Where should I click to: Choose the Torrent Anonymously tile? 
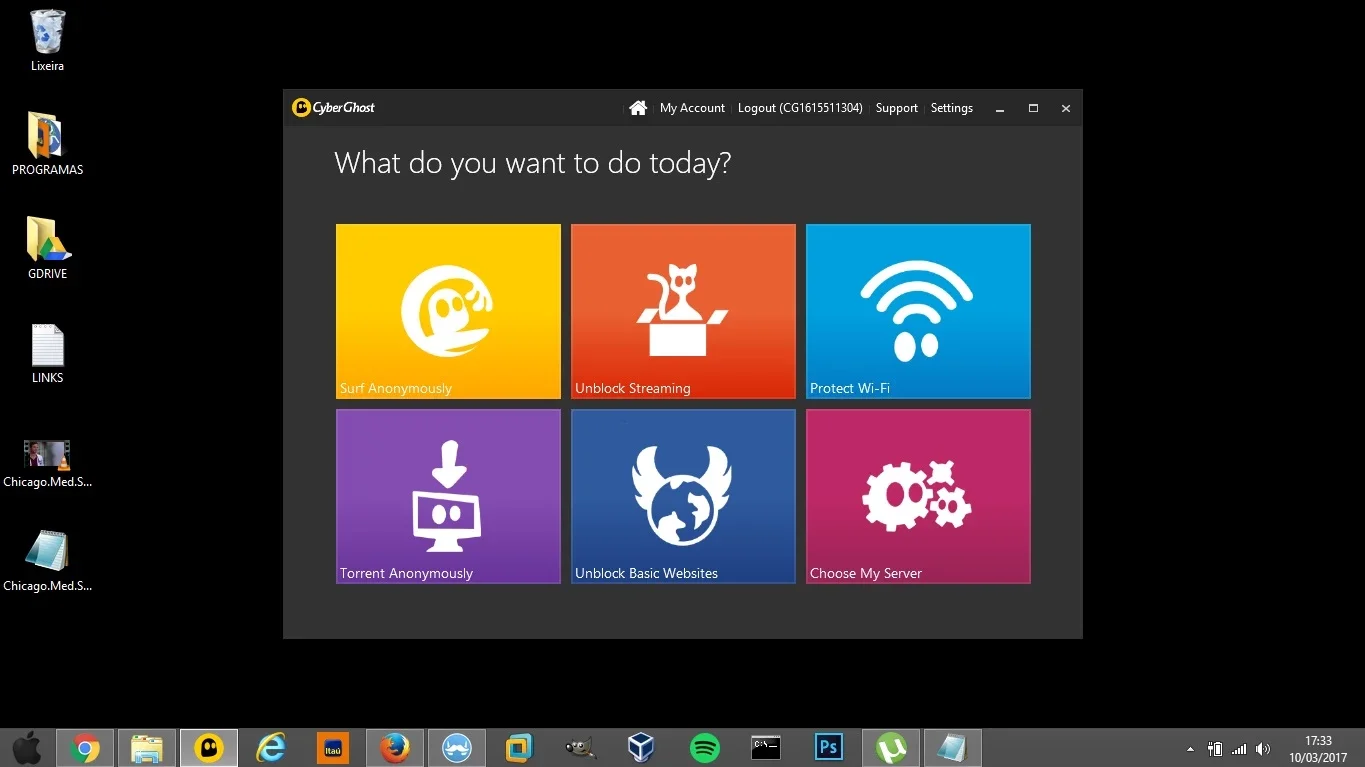coord(448,496)
